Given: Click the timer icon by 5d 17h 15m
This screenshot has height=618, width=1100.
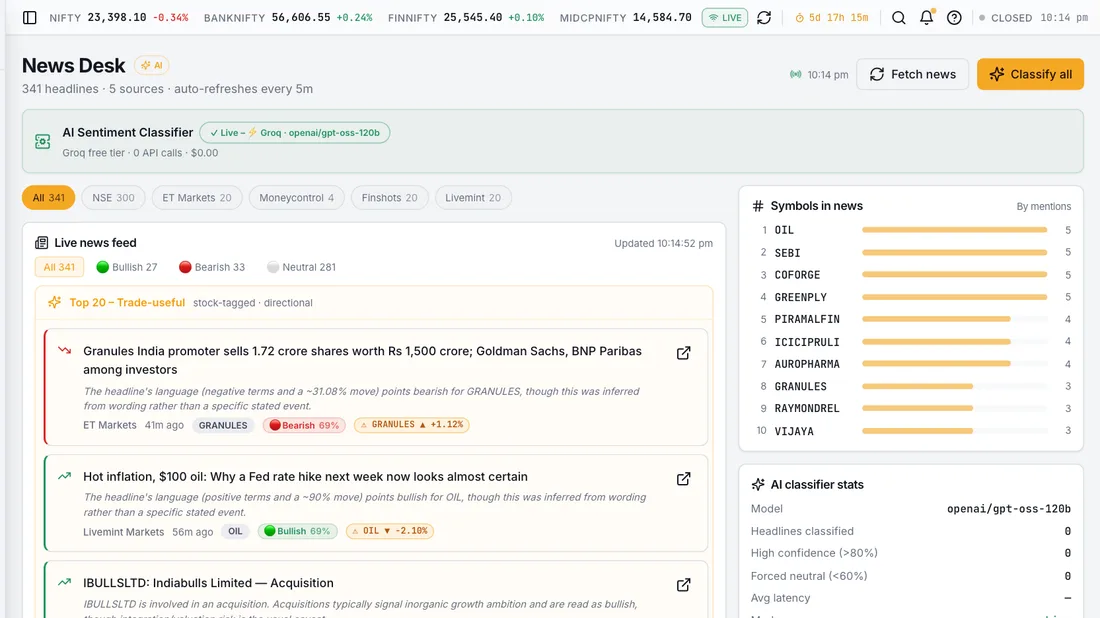Looking at the screenshot, I should [799, 18].
